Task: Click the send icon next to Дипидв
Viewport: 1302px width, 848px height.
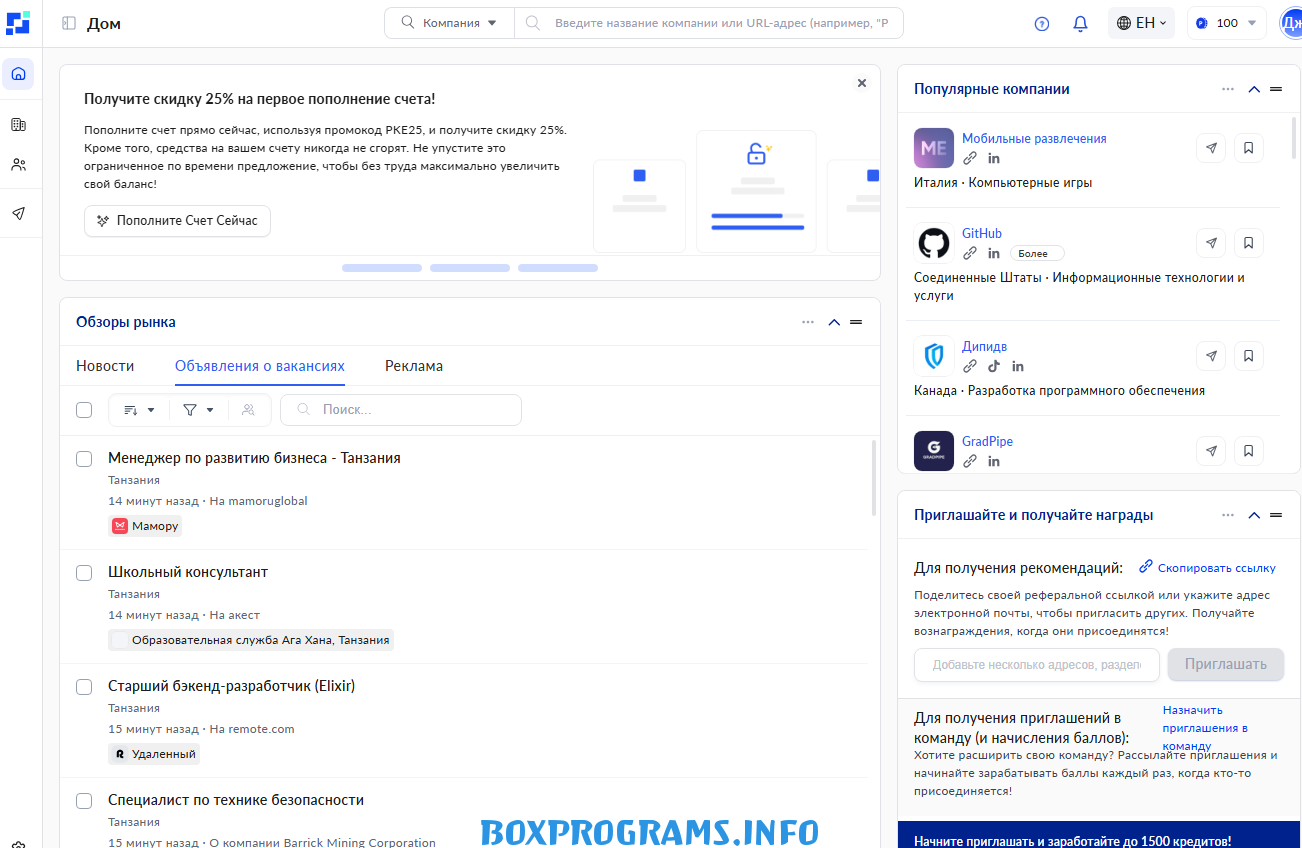Action: 1211,356
